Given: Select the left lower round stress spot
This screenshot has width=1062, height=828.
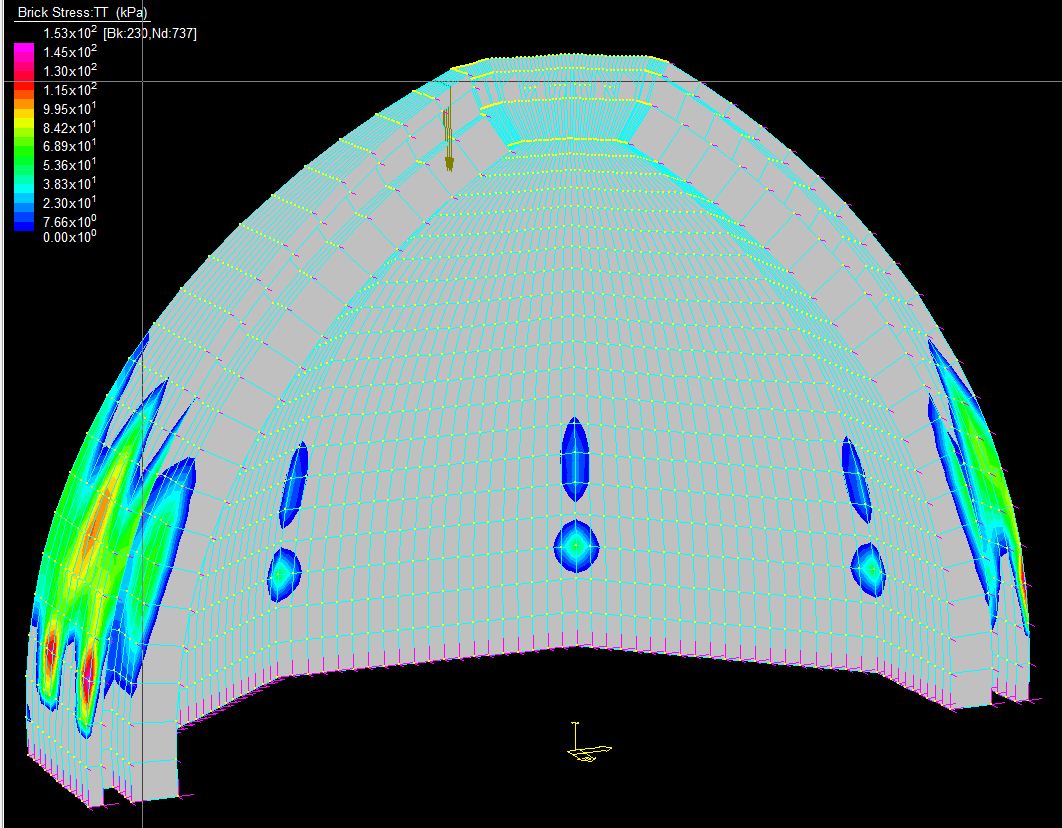Looking at the screenshot, I should click(x=284, y=573).
